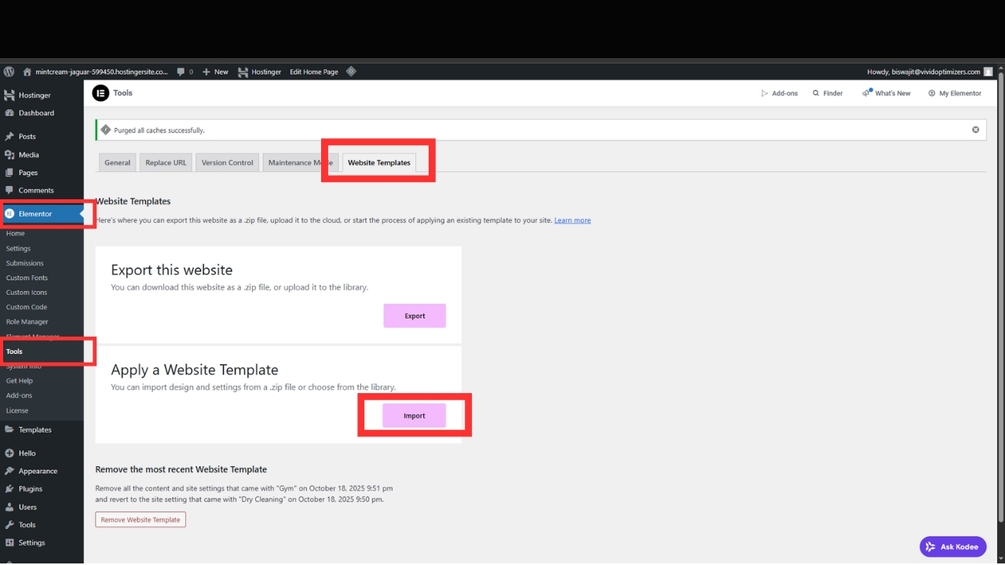This screenshot has width=1005, height=565.
Task: Switch to the Replace URL tab
Action: 166,163
